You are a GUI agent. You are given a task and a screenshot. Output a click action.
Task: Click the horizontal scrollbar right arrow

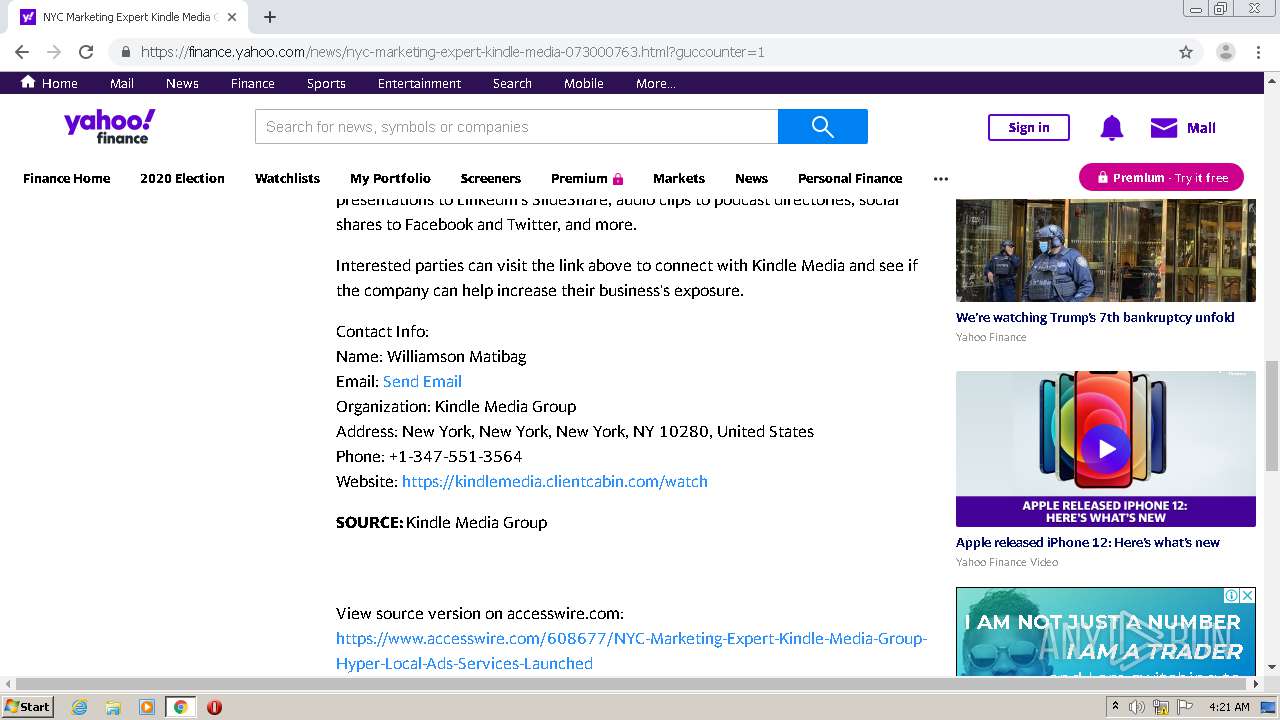tap(1257, 683)
